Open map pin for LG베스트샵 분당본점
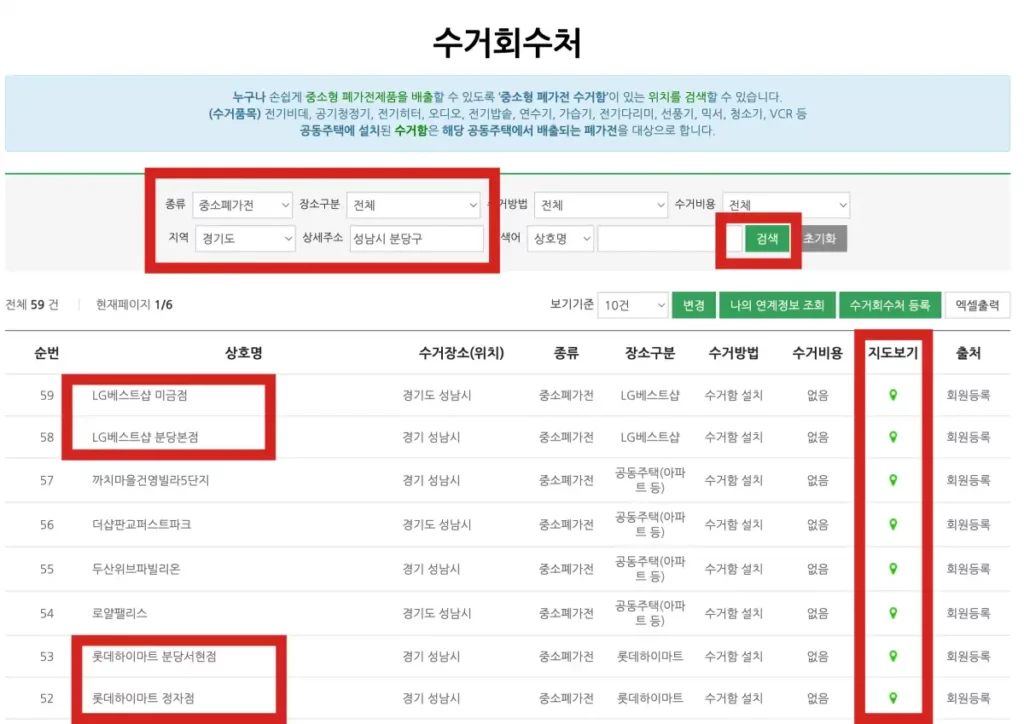 [893, 437]
